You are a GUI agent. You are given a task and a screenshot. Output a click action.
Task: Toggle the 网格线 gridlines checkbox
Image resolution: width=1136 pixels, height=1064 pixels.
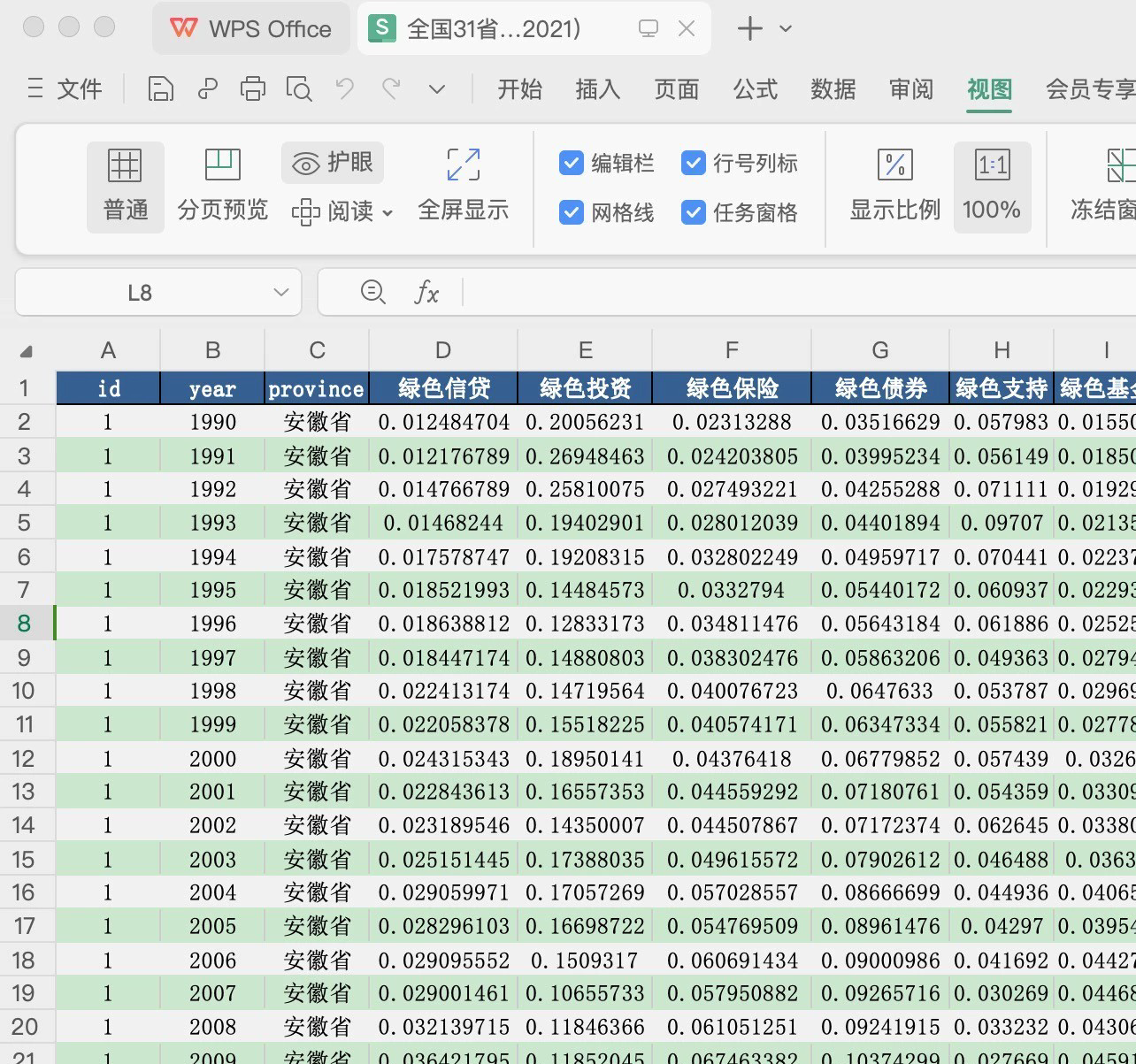click(x=572, y=213)
